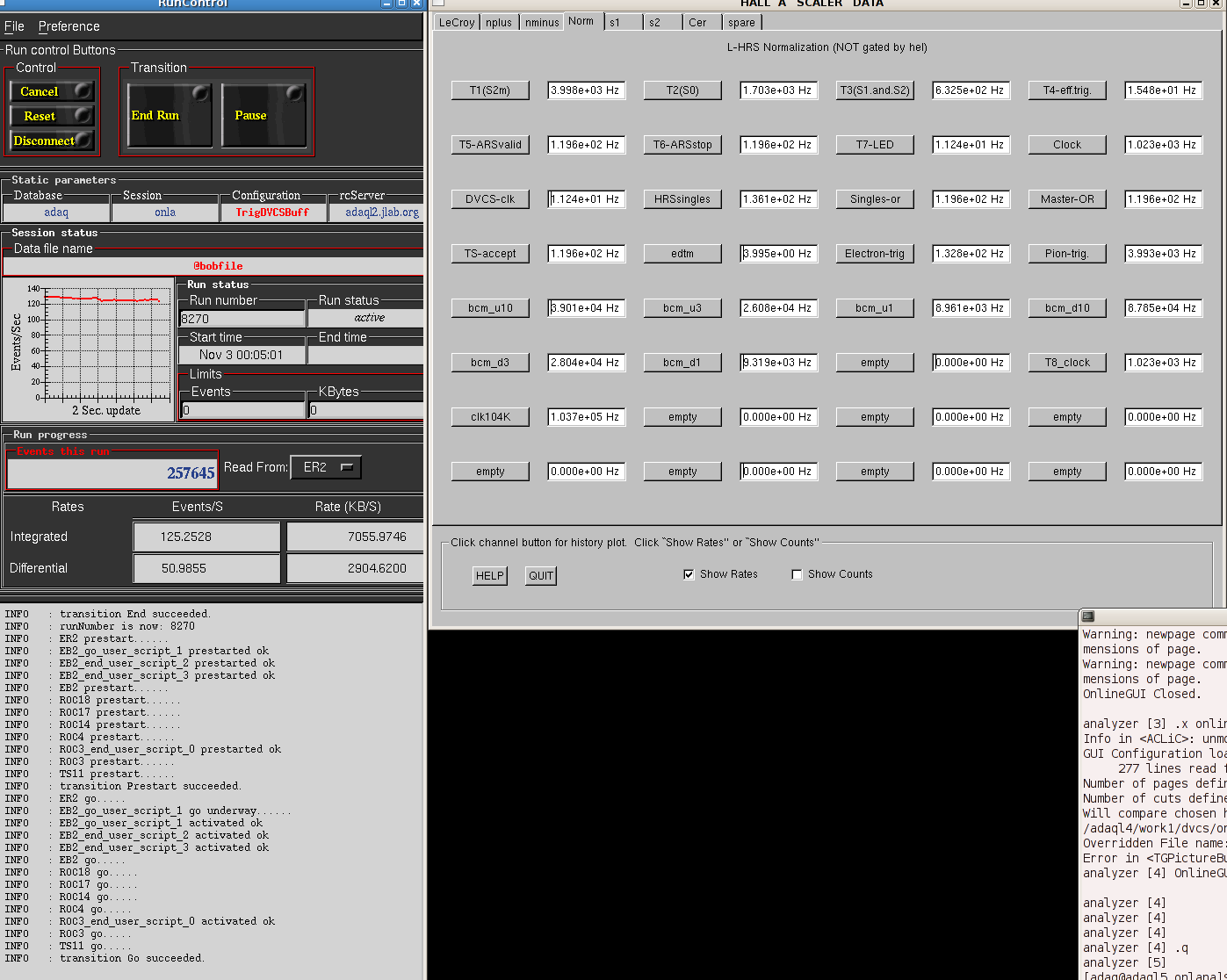
Task: Click the Singles-or channel button
Action: point(875,199)
